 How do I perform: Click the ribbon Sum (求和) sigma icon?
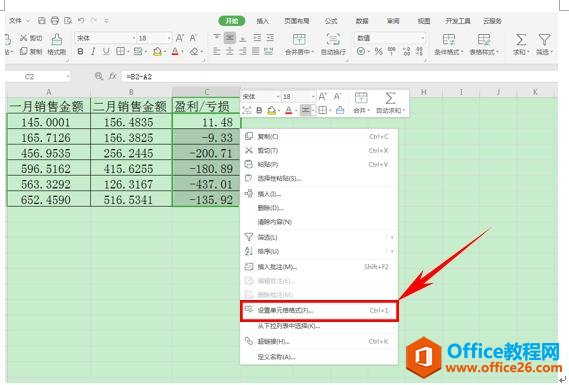click(521, 39)
